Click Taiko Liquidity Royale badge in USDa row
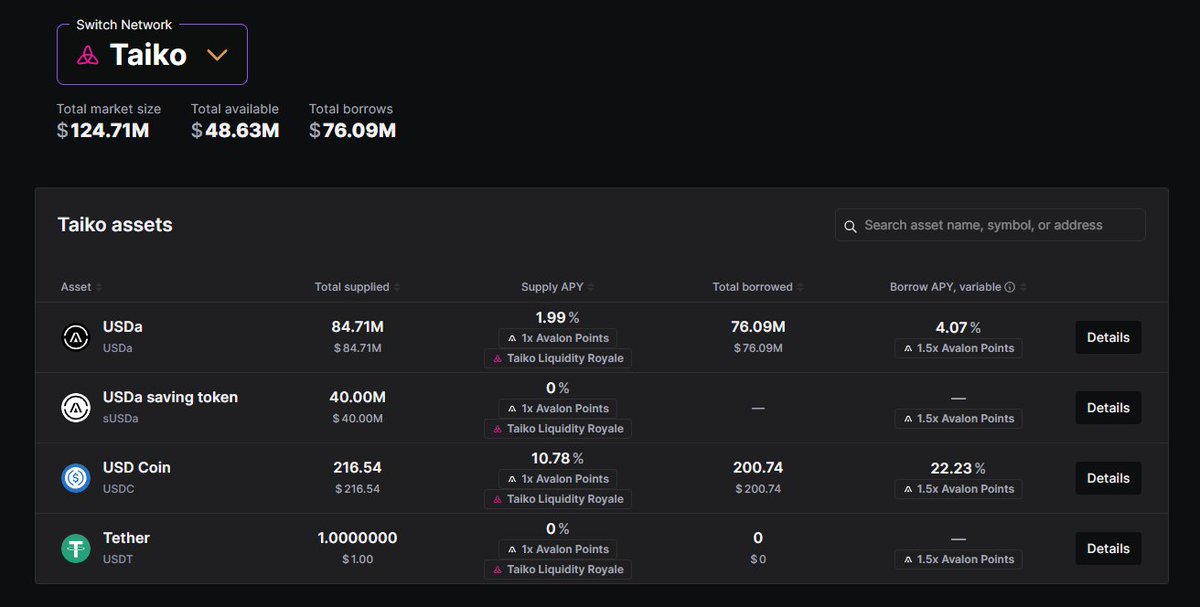1200x607 pixels. [x=558, y=358]
